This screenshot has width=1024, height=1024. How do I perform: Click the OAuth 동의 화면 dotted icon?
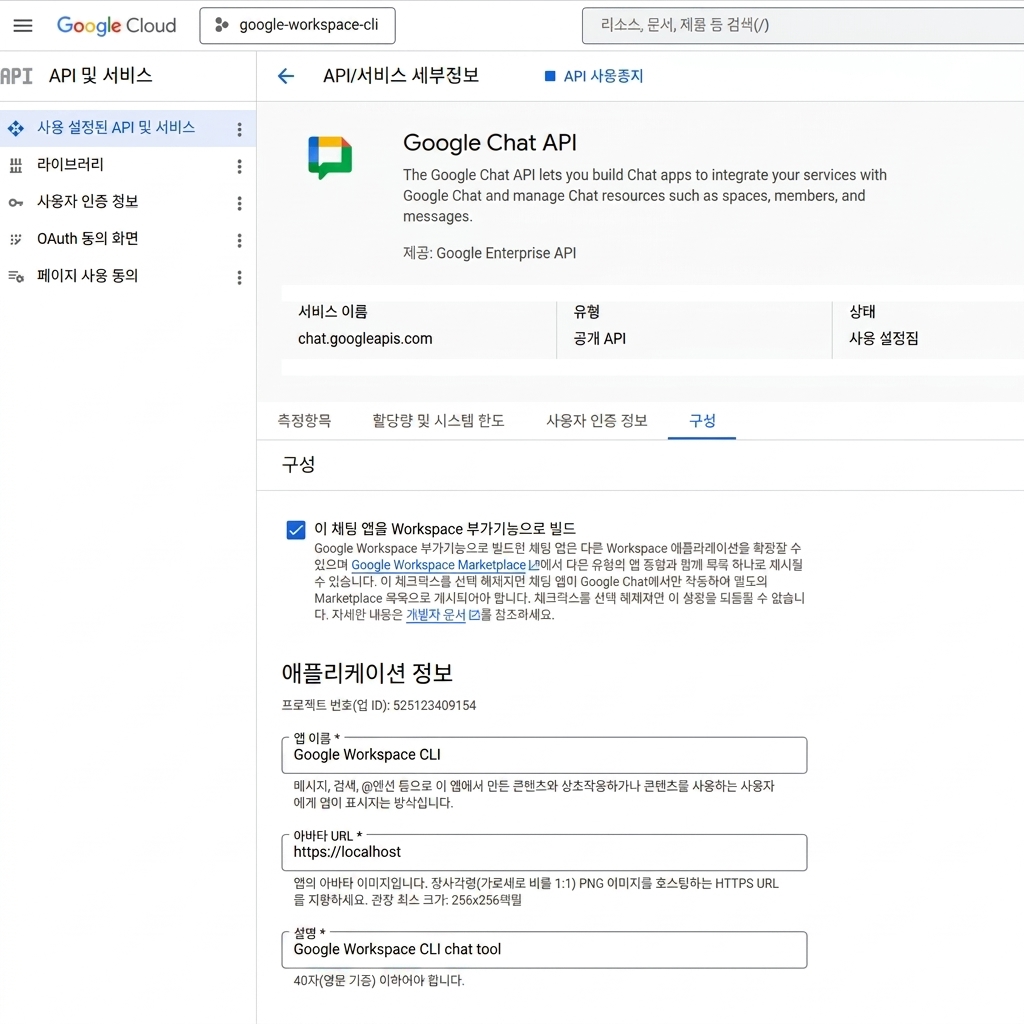pos(16,240)
